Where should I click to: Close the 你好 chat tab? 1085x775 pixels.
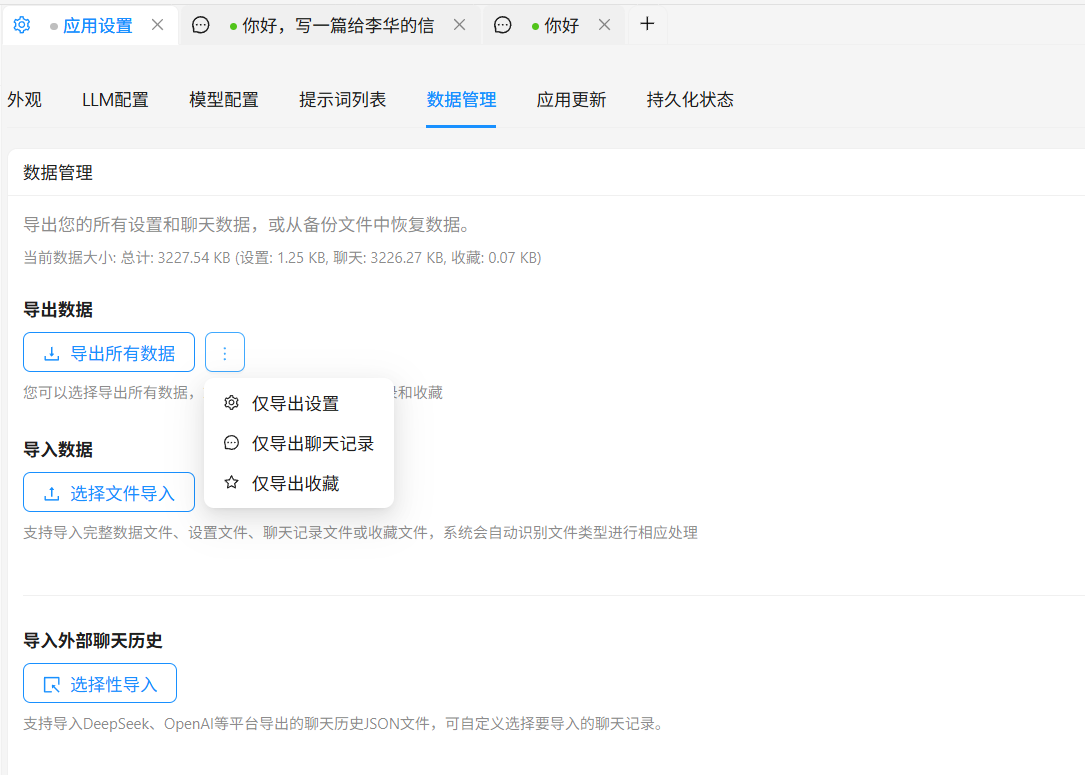tap(604, 25)
